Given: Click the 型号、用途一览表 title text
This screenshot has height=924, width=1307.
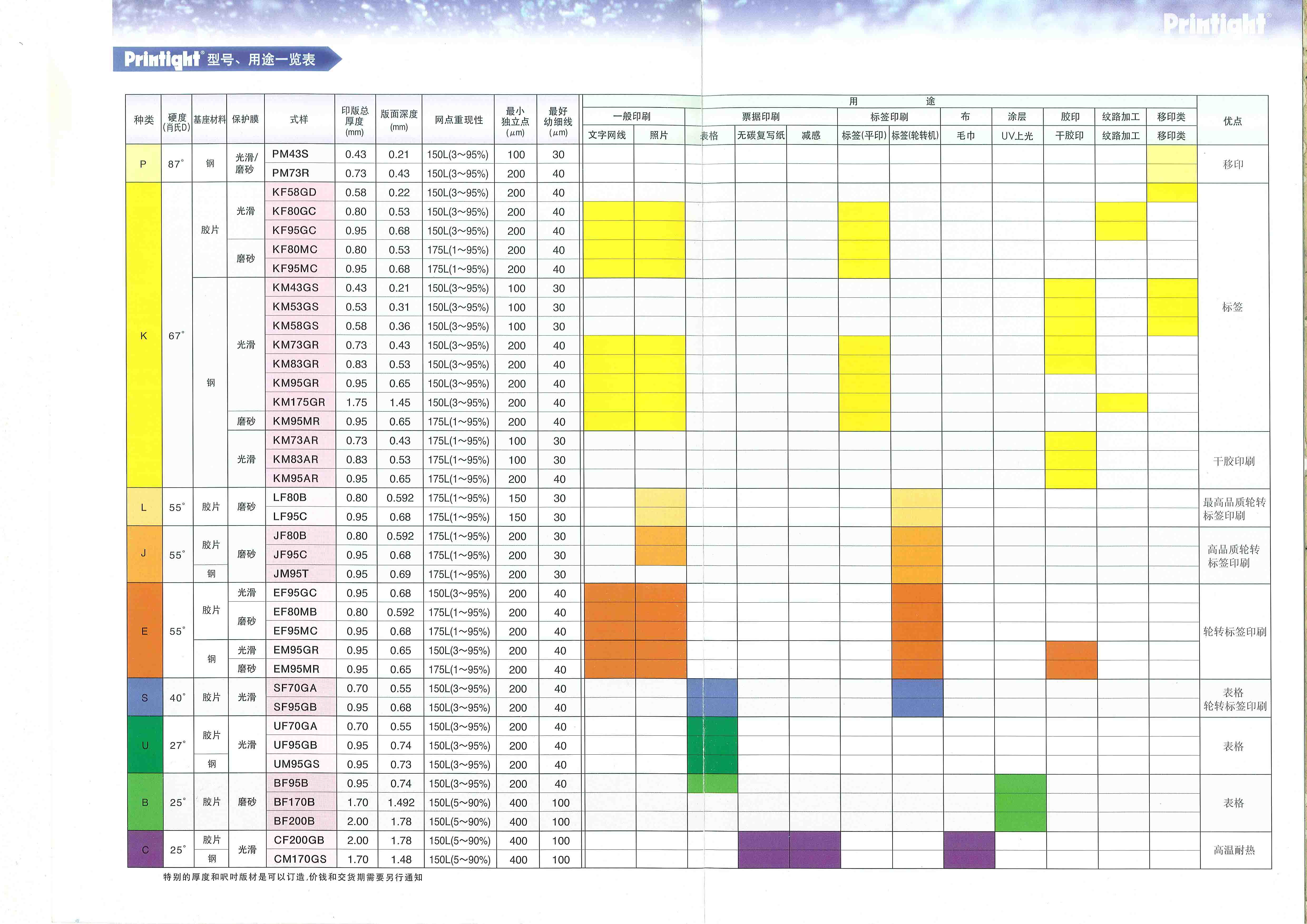Looking at the screenshot, I should (x=261, y=59).
